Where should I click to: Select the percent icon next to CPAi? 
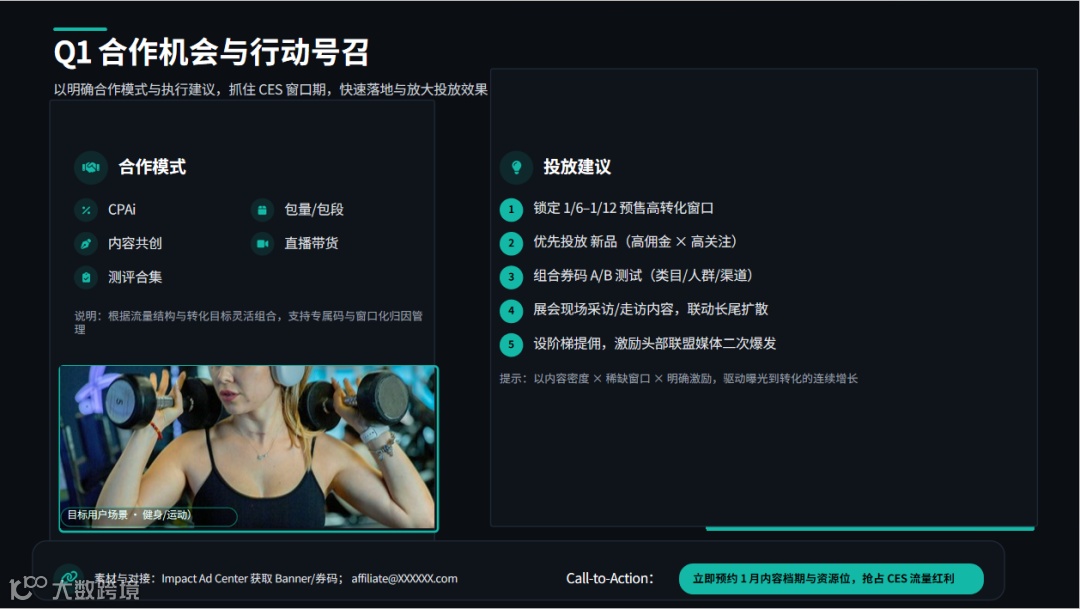coord(86,210)
